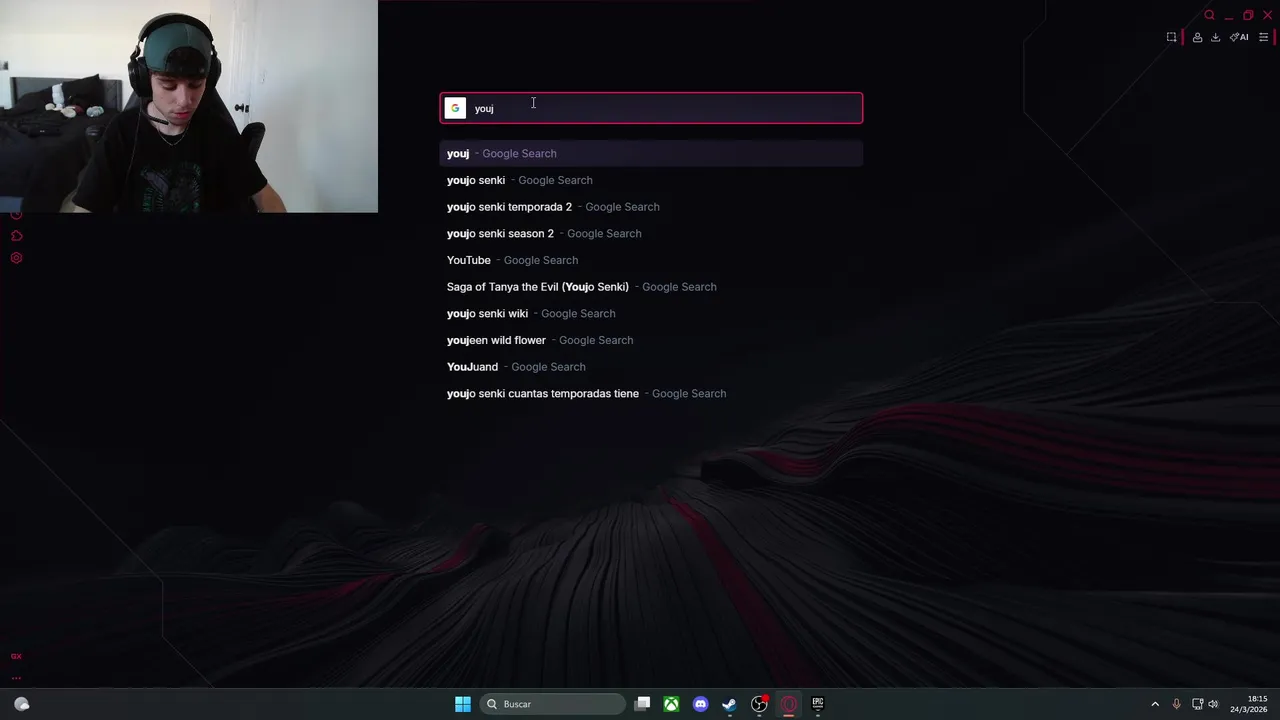Click the Buscar taskbar search box
1280x720 pixels.
point(552,704)
